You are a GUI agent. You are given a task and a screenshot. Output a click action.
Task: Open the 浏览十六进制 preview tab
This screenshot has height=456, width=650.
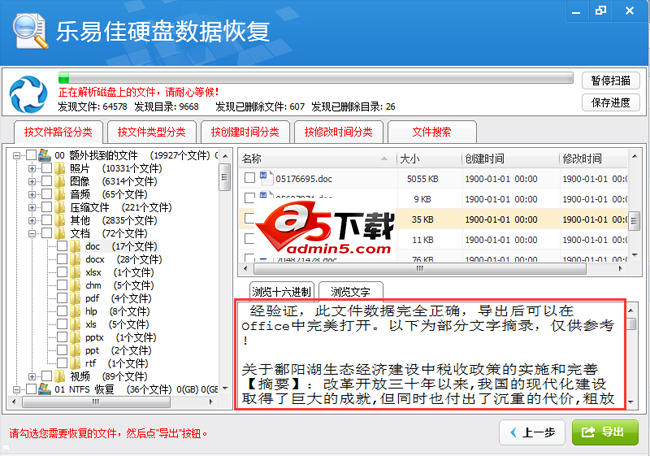click(282, 292)
